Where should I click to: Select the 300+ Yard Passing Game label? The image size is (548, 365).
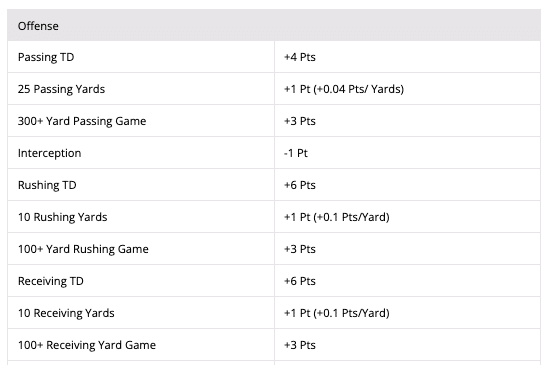(82, 121)
